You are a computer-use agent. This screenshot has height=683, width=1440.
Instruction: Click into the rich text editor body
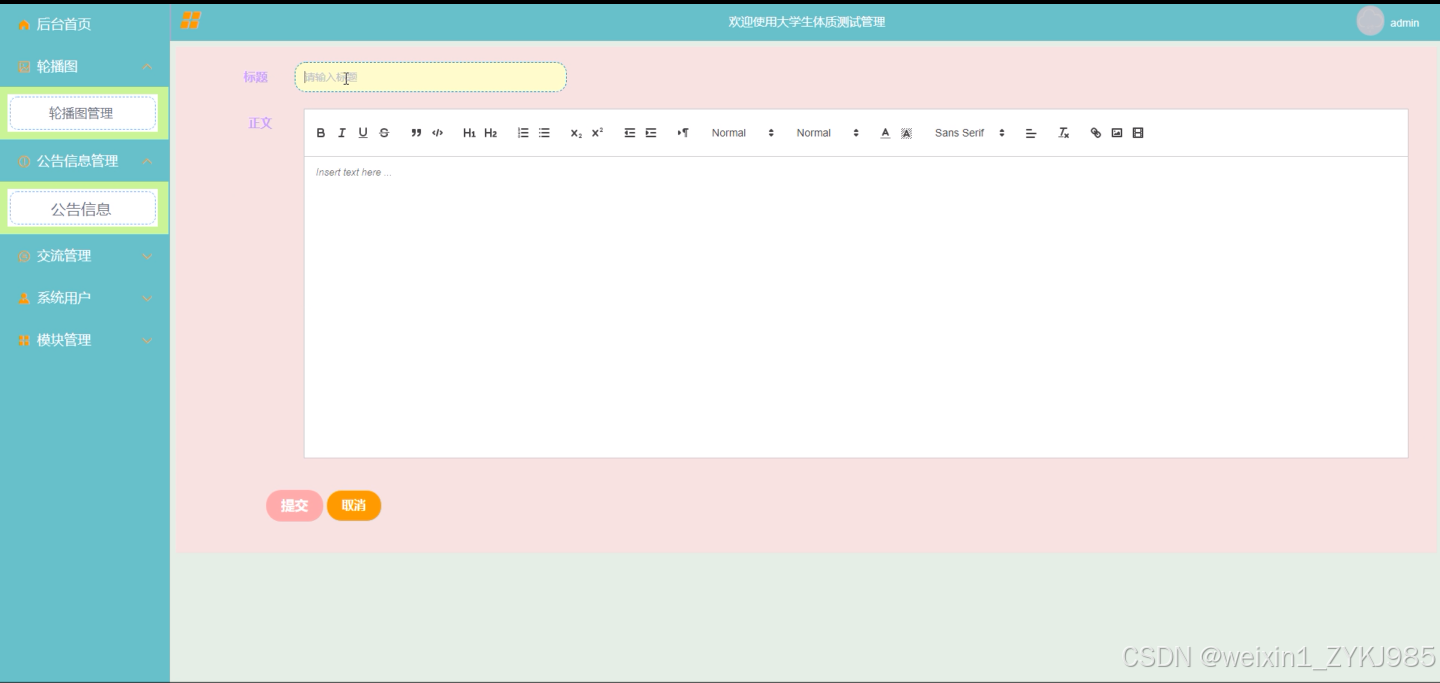tap(856, 307)
